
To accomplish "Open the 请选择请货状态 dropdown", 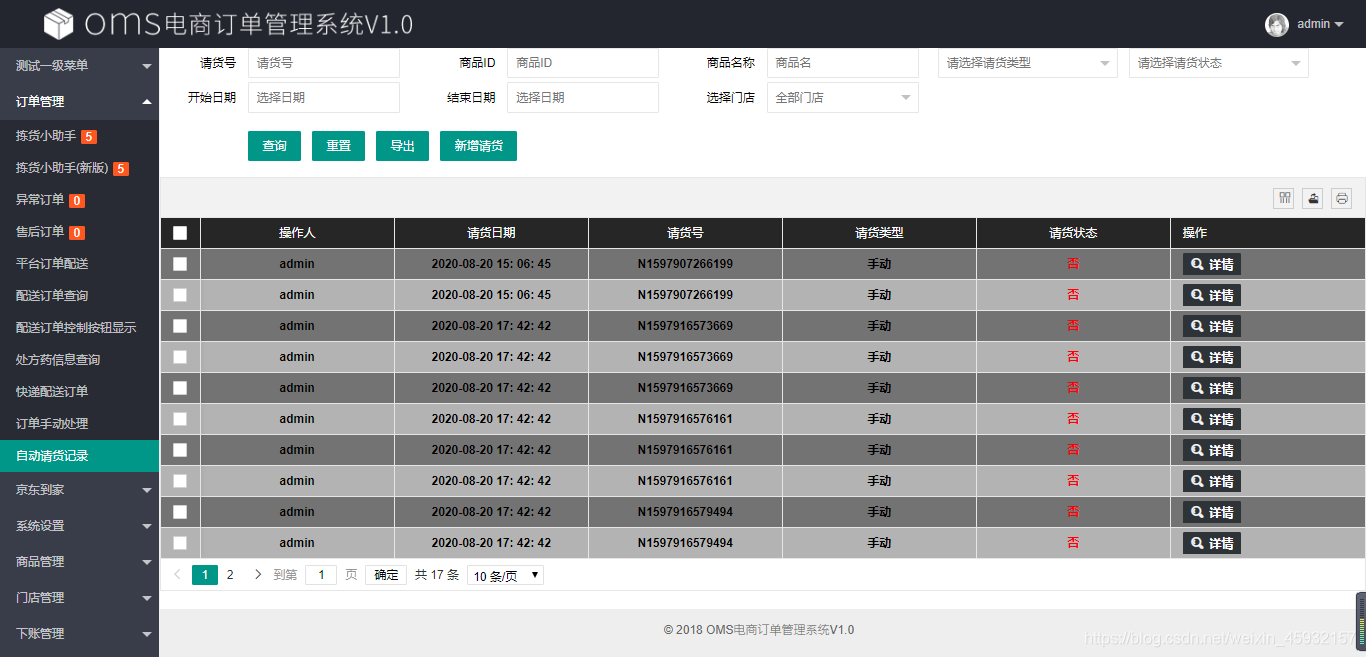I will [1219, 63].
